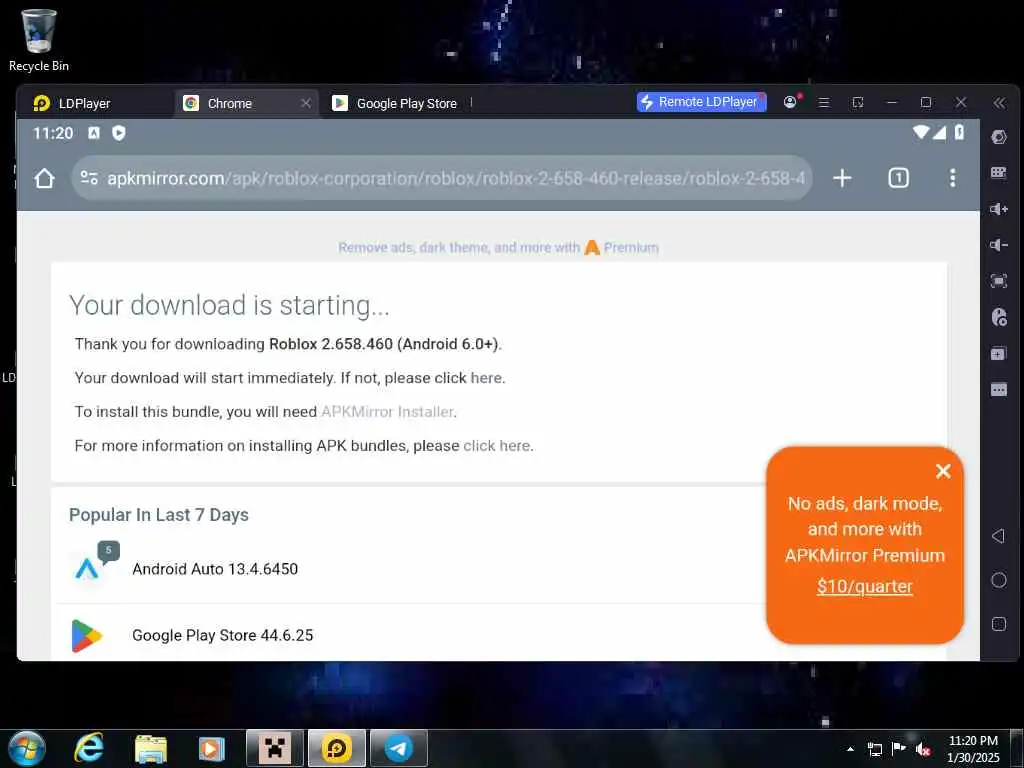
Task: Open Google Play Store 44.6.25 entry
Action: (x=223, y=635)
